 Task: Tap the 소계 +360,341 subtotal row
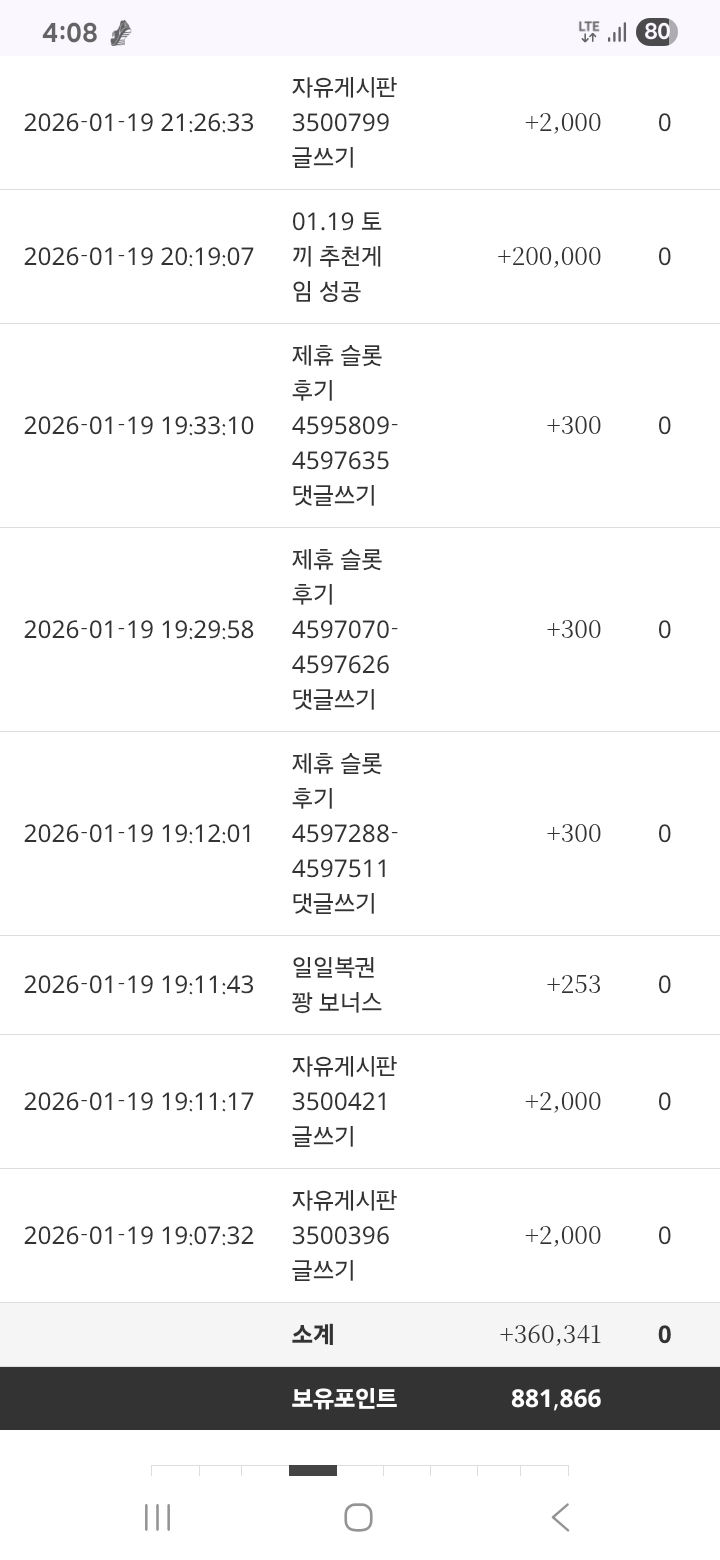pyautogui.click(x=446, y=1334)
